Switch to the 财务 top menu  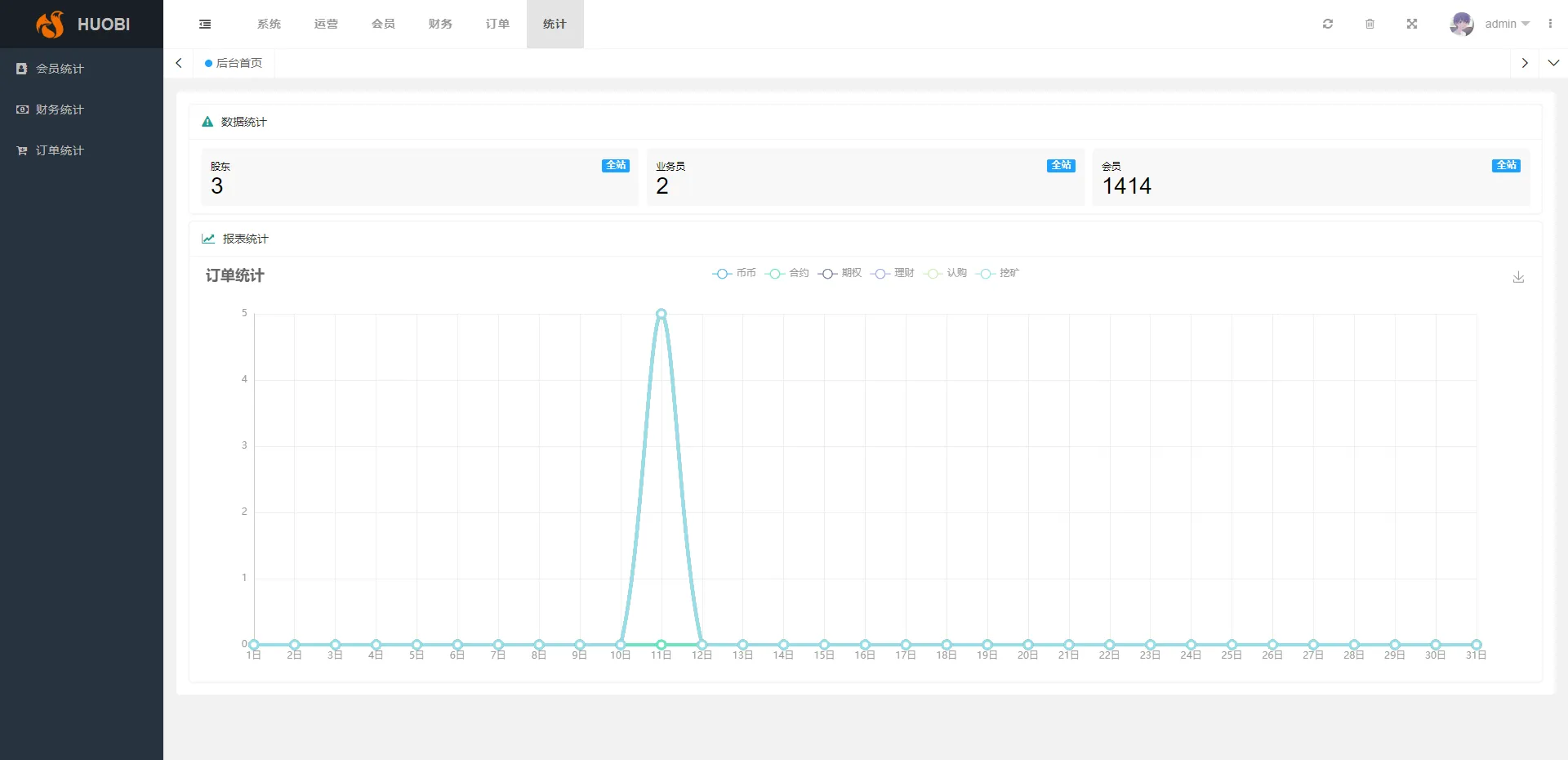coord(440,25)
